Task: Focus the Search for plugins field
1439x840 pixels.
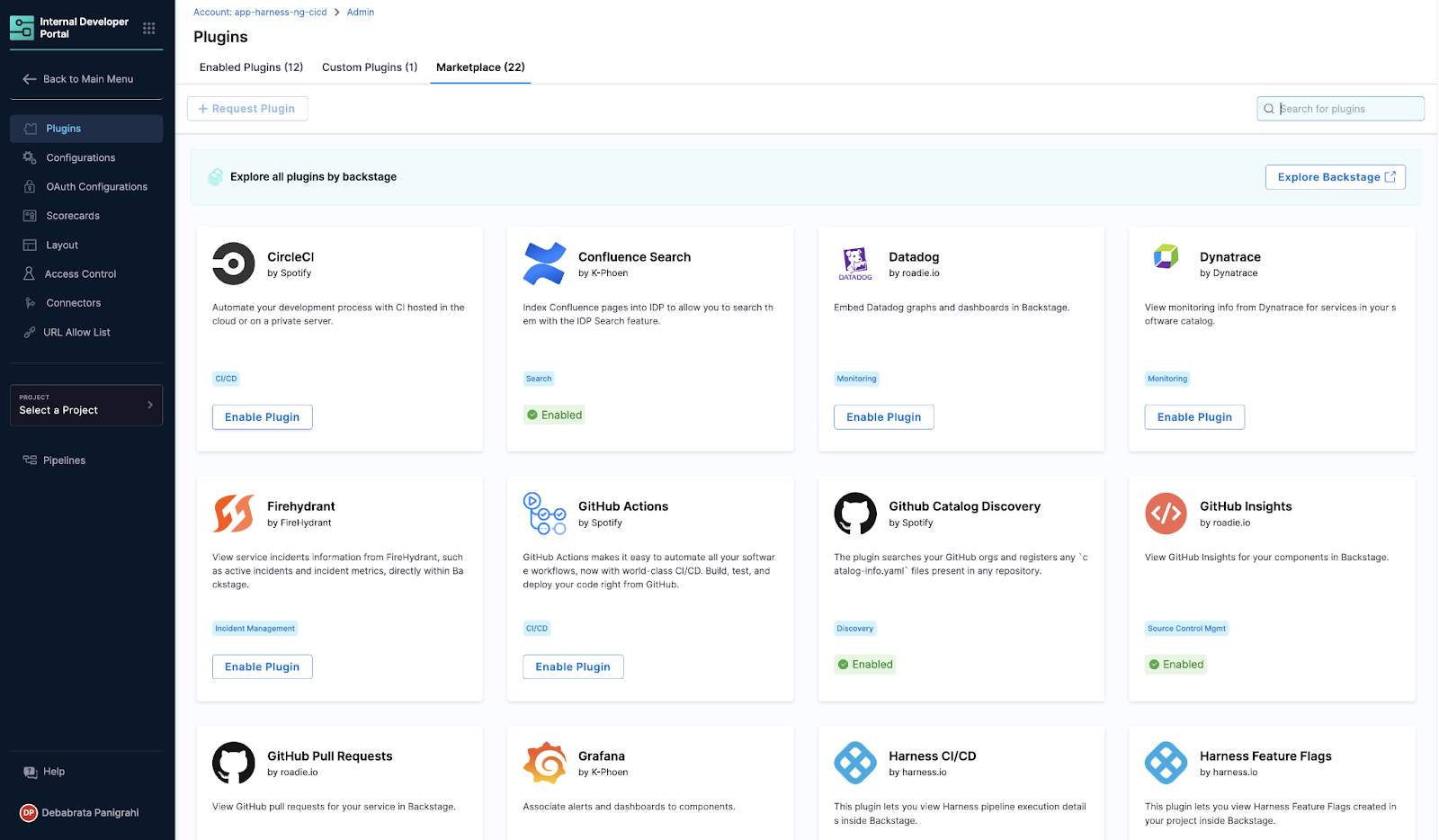Action: (1346, 109)
